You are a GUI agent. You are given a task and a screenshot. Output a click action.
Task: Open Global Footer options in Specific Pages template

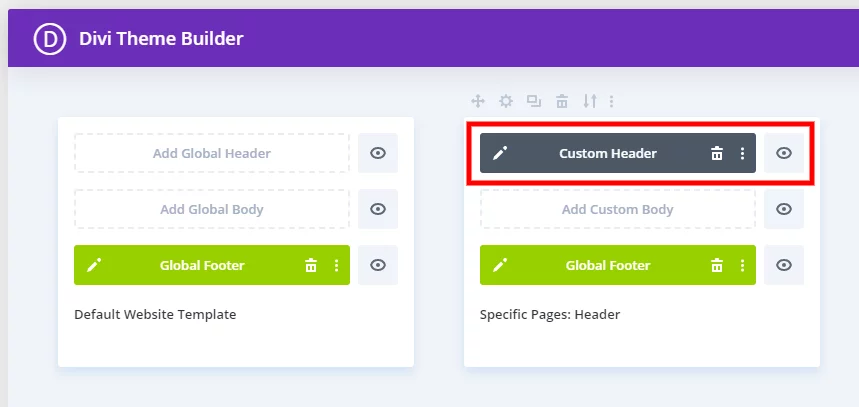coord(742,265)
